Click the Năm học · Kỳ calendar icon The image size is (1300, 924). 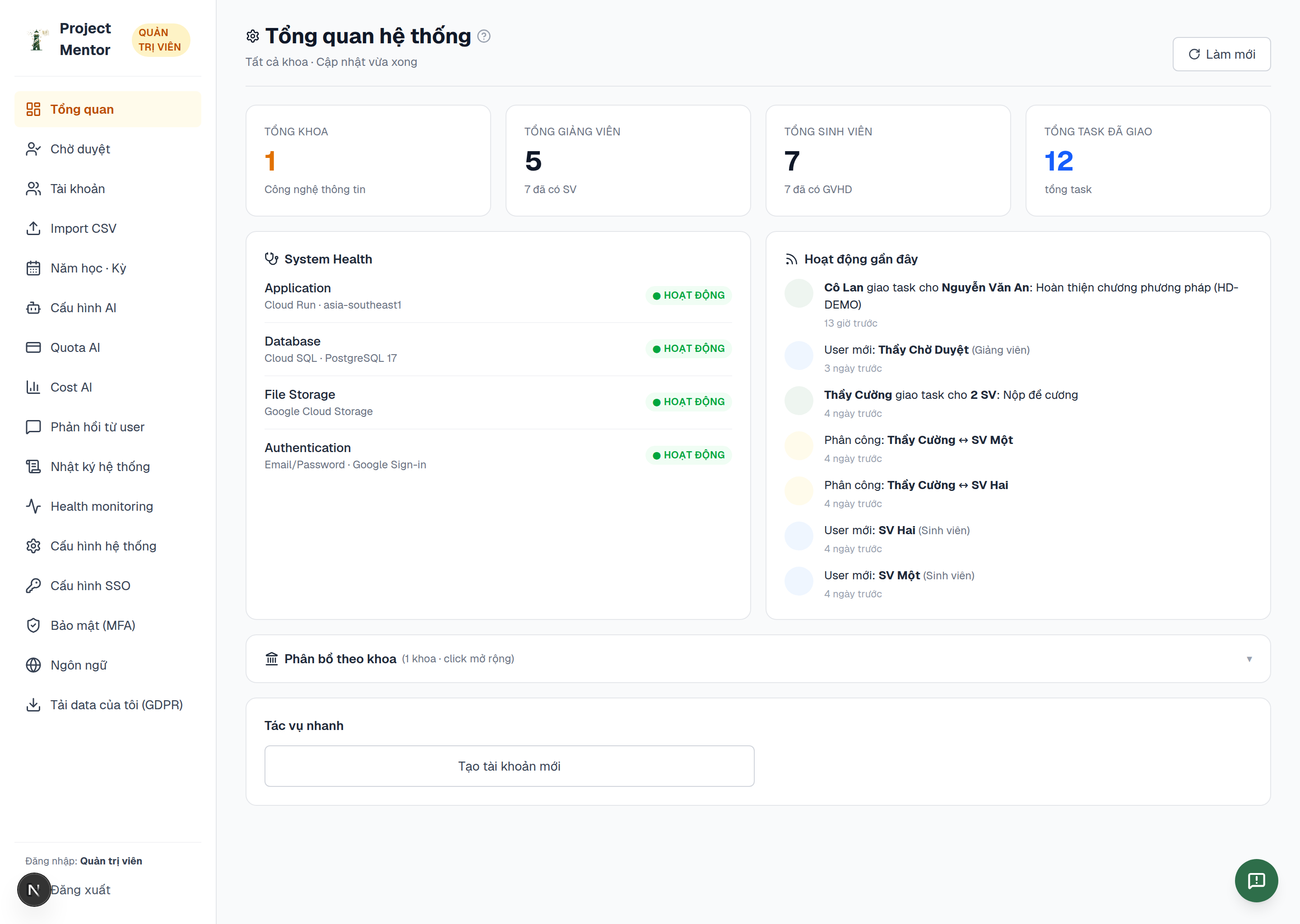point(33,268)
